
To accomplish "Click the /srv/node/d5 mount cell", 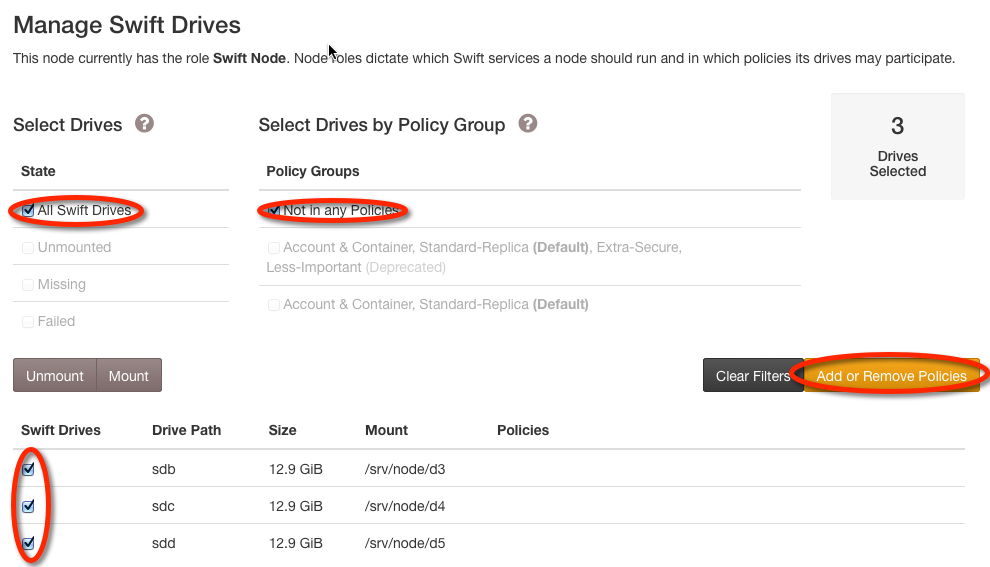I will [405, 543].
